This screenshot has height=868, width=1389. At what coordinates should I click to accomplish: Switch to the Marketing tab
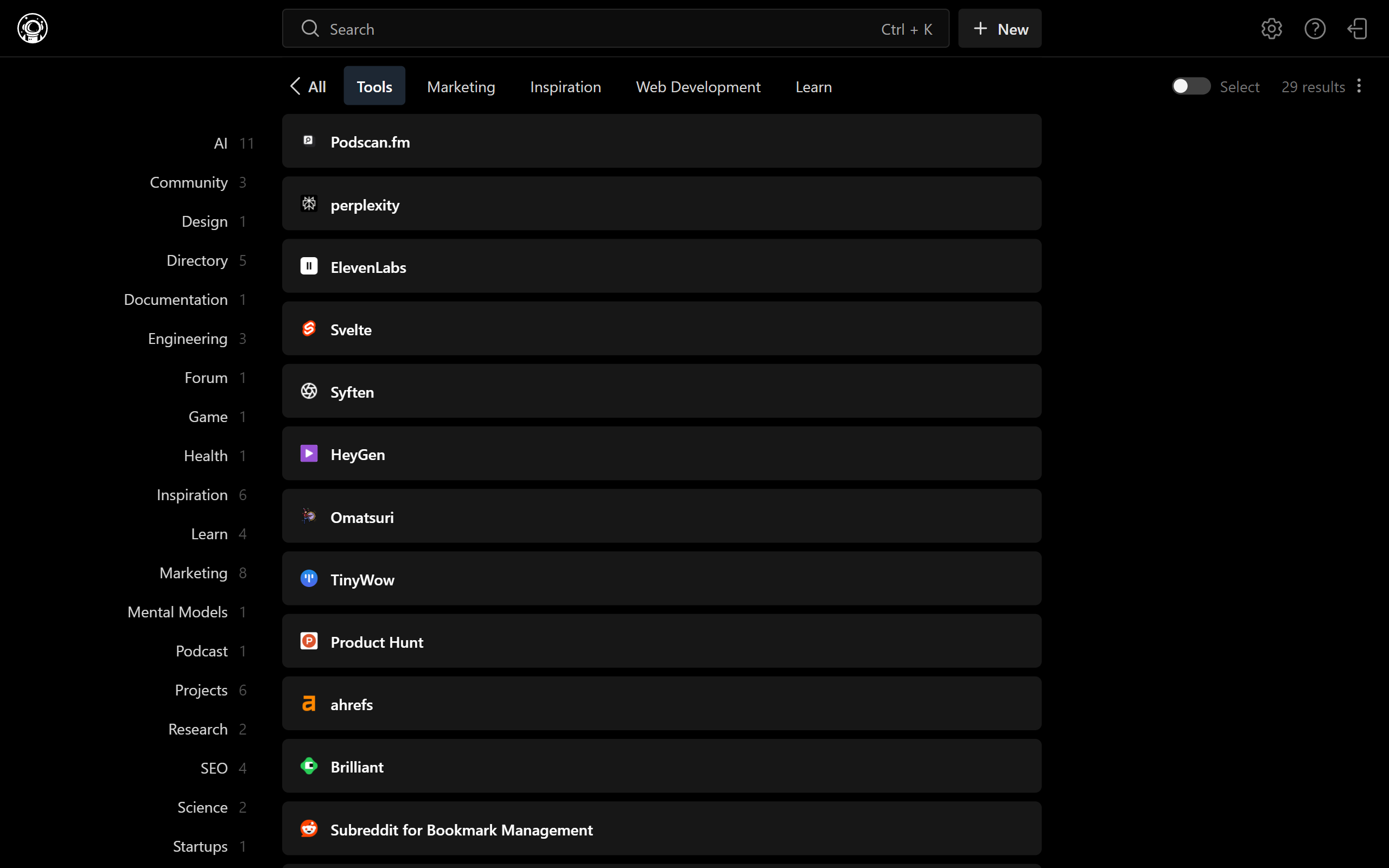click(x=461, y=87)
